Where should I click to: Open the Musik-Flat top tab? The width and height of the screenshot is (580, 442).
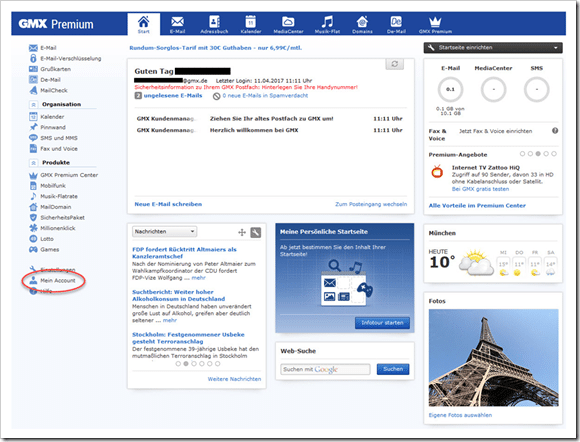pyautogui.click(x=327, y=25)
